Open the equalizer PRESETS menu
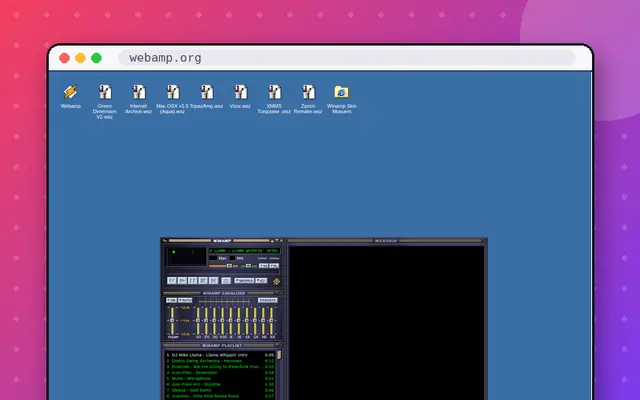 pyautogui.click(x=268, y=300)
